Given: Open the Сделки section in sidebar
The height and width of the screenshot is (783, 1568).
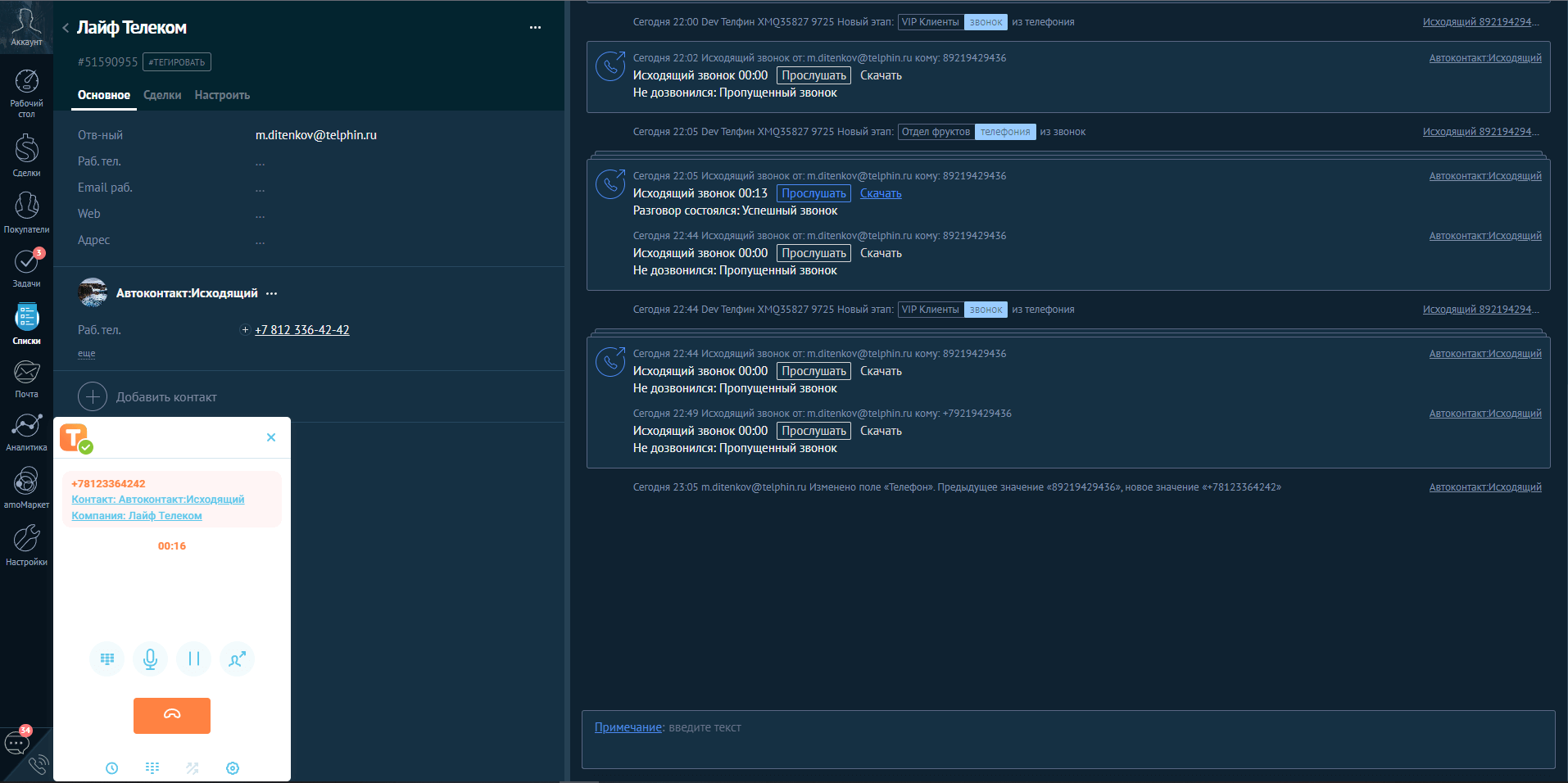Looking at the screenshot, I should tap(26, 156).
